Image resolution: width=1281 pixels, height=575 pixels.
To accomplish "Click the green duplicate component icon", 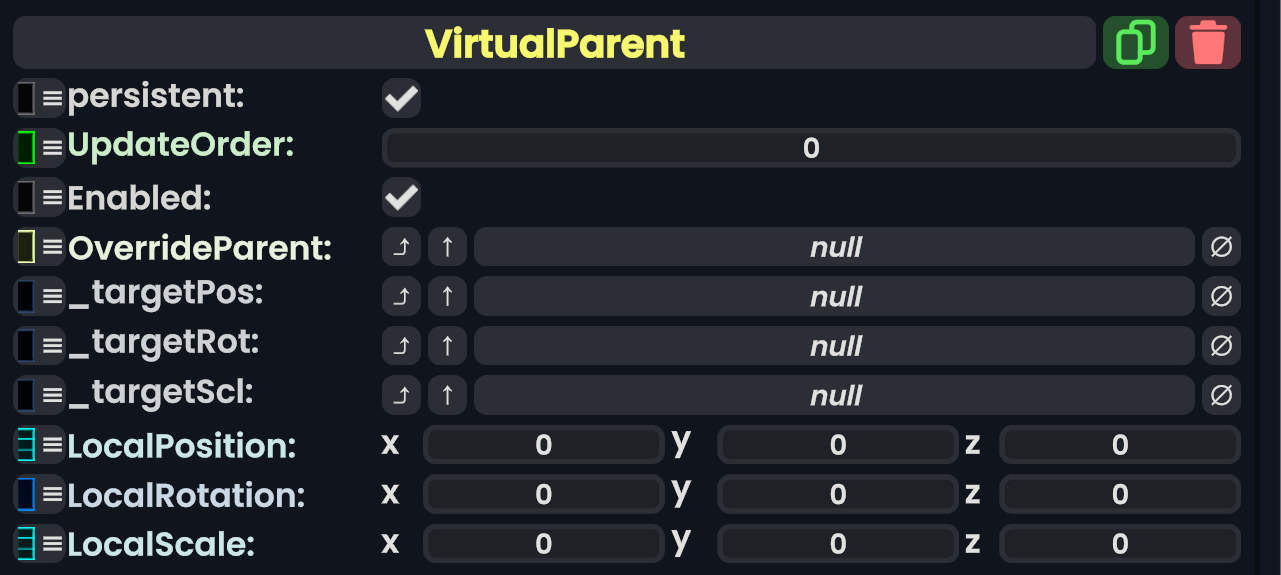I will (1135, 43).
